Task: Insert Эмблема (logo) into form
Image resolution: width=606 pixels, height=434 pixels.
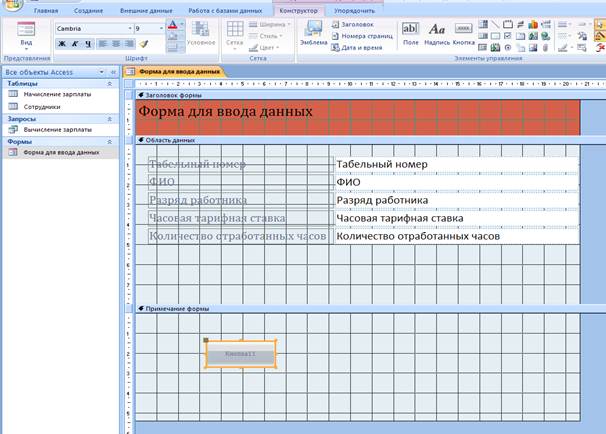Action: click(x=315, y=34)
